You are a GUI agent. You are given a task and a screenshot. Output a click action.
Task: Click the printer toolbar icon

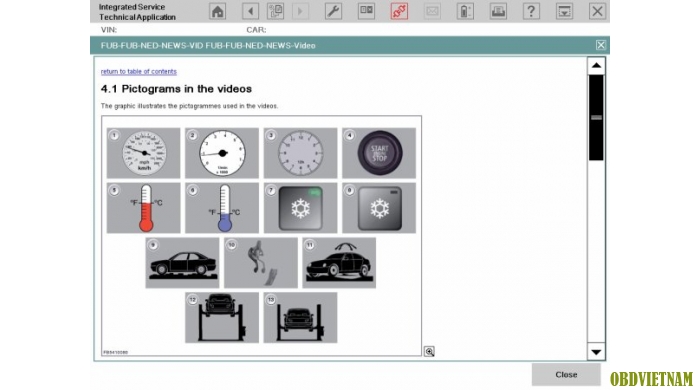click(x=498, y=11)
